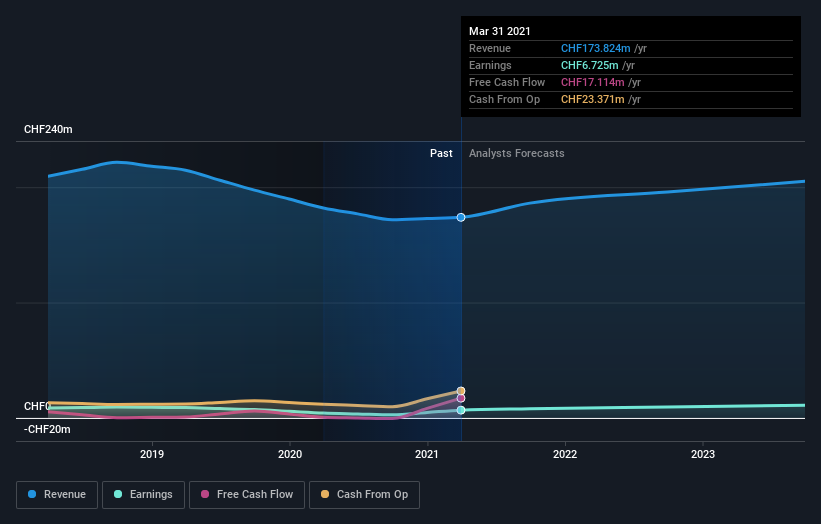The height and width of the screenshot is (524, 821).
Task: Toggle the Free Cash Flow legend series
Action: tap(247, 495)
